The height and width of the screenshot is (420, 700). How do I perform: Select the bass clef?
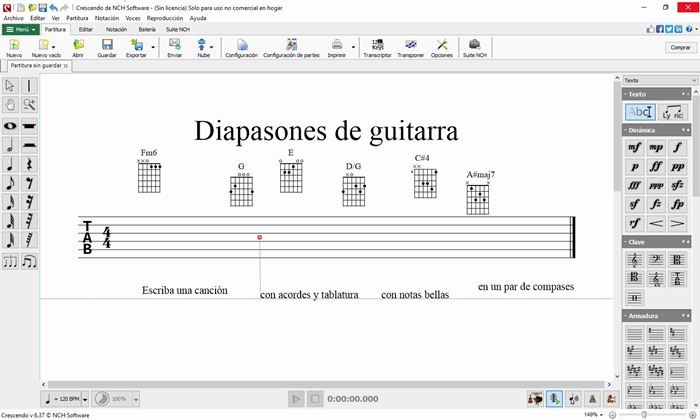click(656, 259)
